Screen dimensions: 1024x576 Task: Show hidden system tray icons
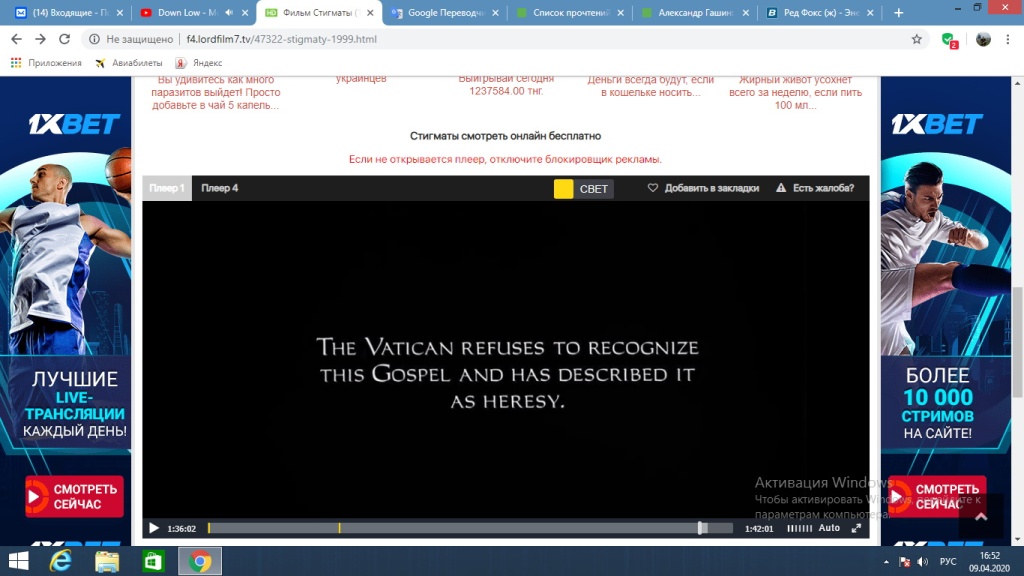coord(886,562)
